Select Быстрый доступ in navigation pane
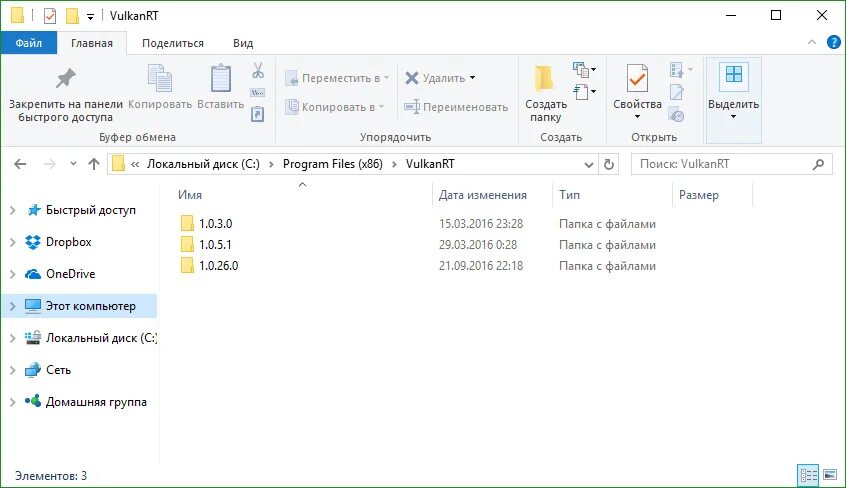 80,210
